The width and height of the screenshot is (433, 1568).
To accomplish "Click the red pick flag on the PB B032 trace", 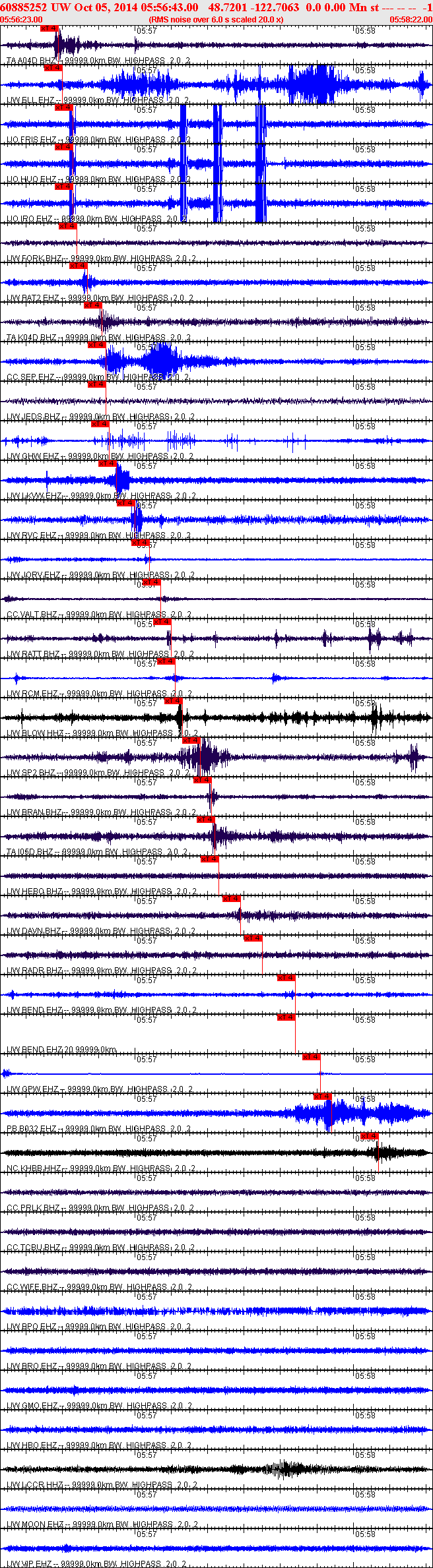I will tap(323, 1097).
